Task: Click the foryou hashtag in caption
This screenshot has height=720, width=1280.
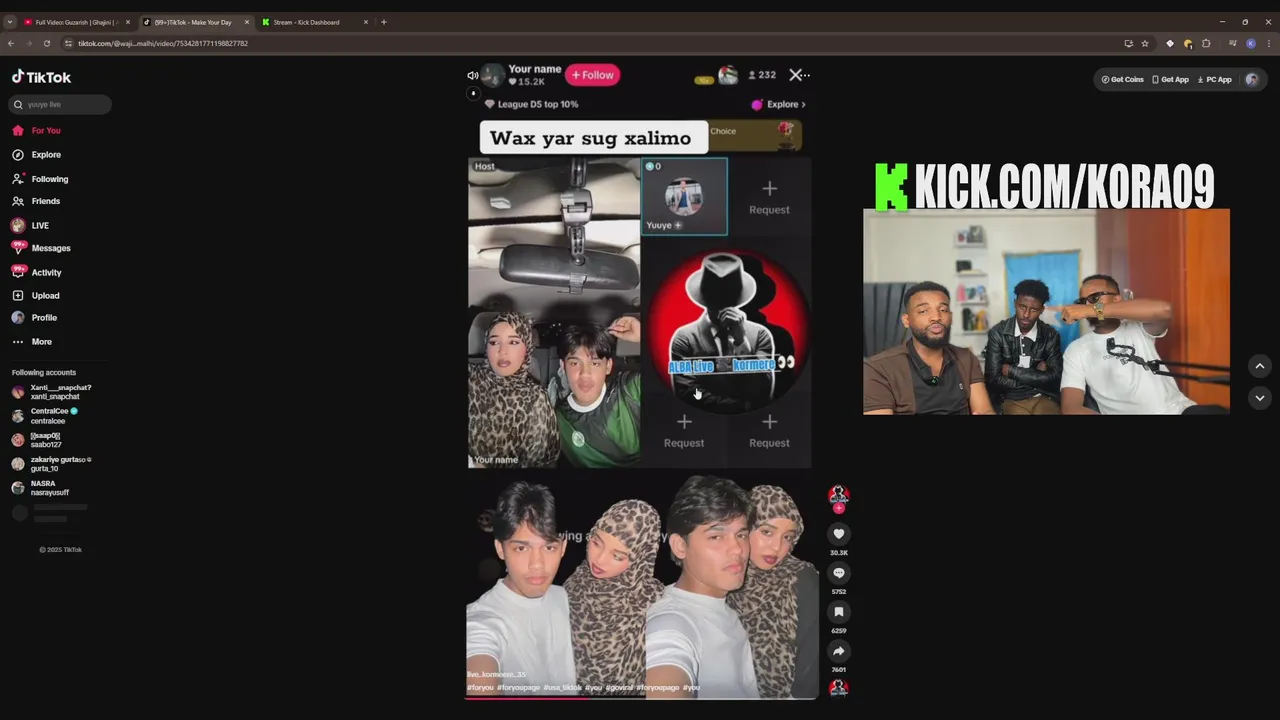Action: tap(480, 688)
